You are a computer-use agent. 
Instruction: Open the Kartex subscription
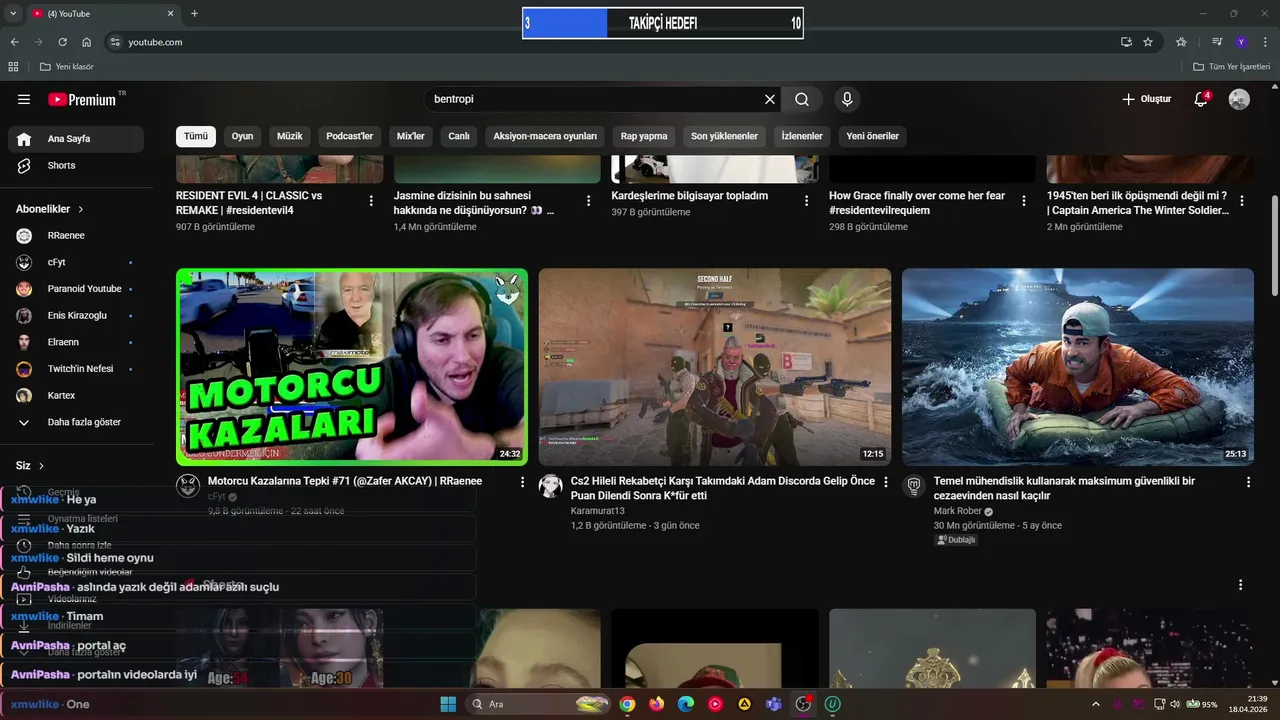[76, 395]
